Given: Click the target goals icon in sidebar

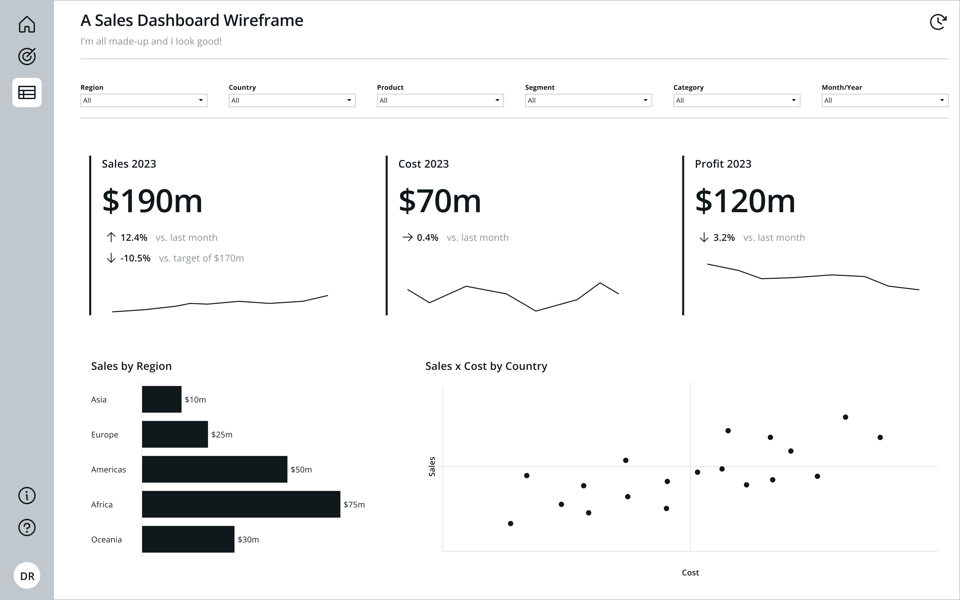Looking at the screenshot, I should (27, 57).
